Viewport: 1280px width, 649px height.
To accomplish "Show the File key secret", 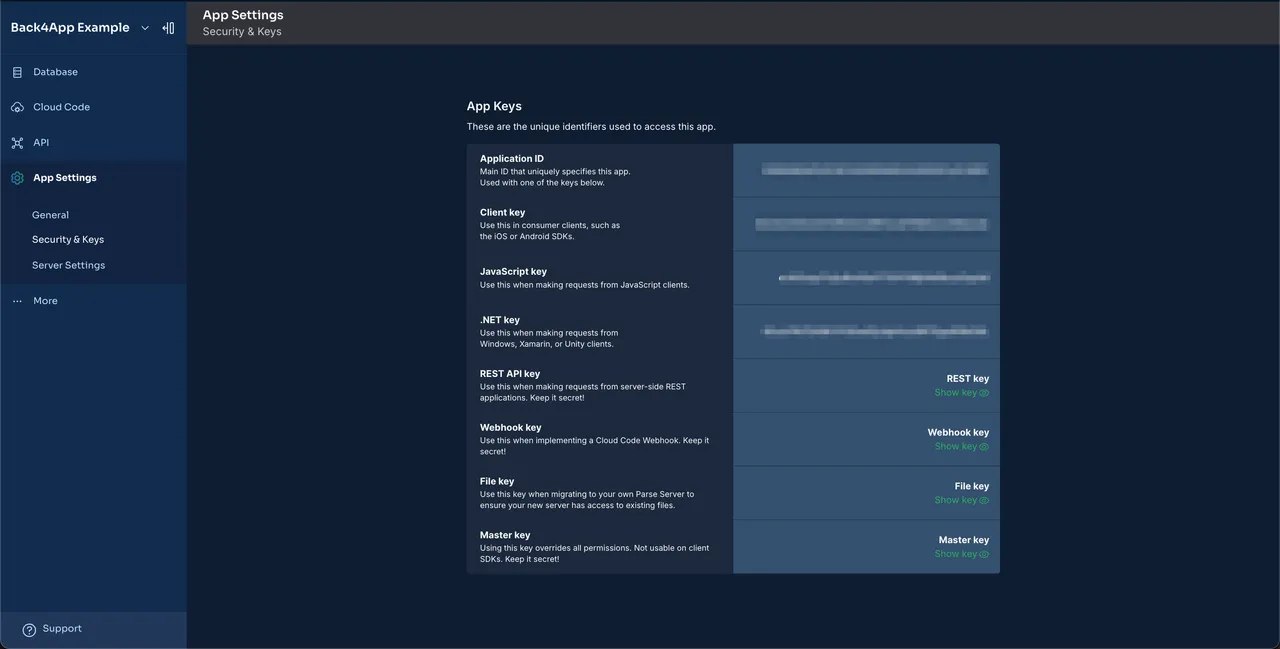I will pos(957,500).
